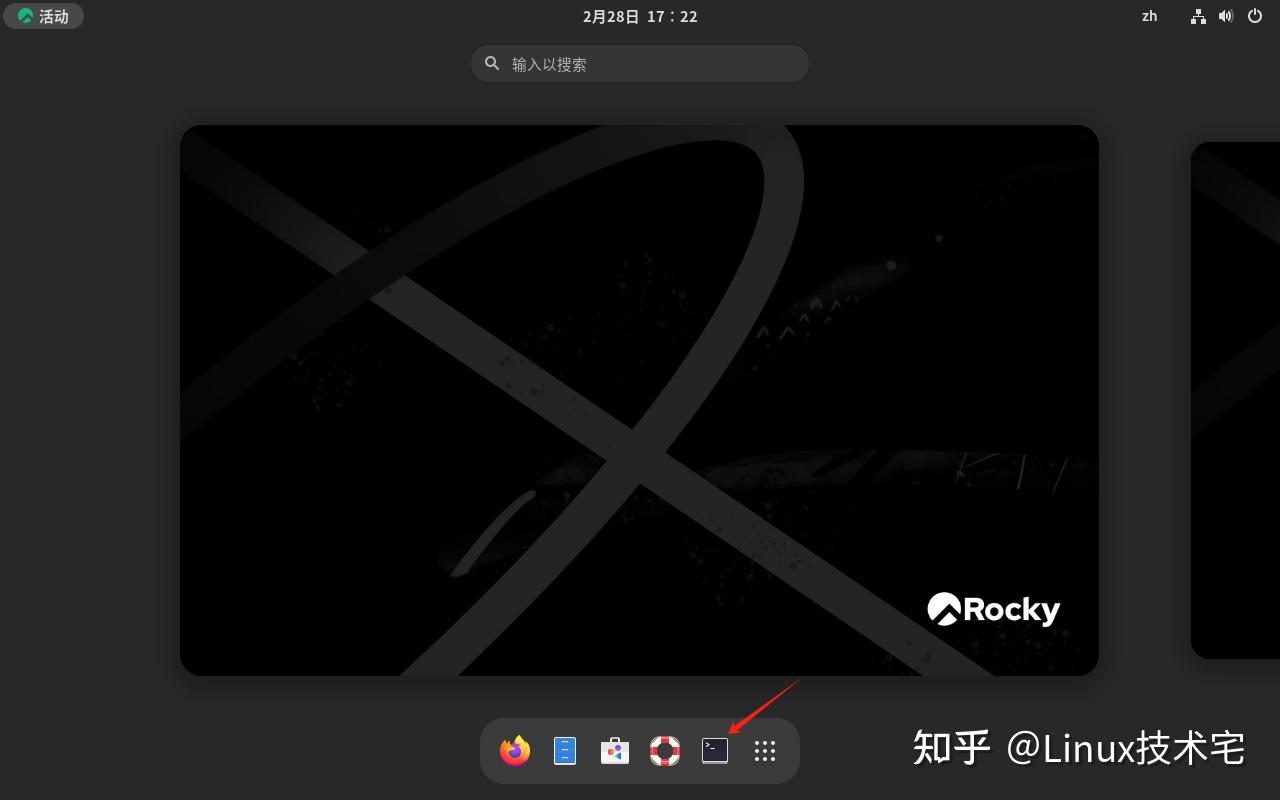Image resolution: width=1280 pixels, height=800 pixels.
Task: Click the network status icon
Action: [x=1198, y=16]
